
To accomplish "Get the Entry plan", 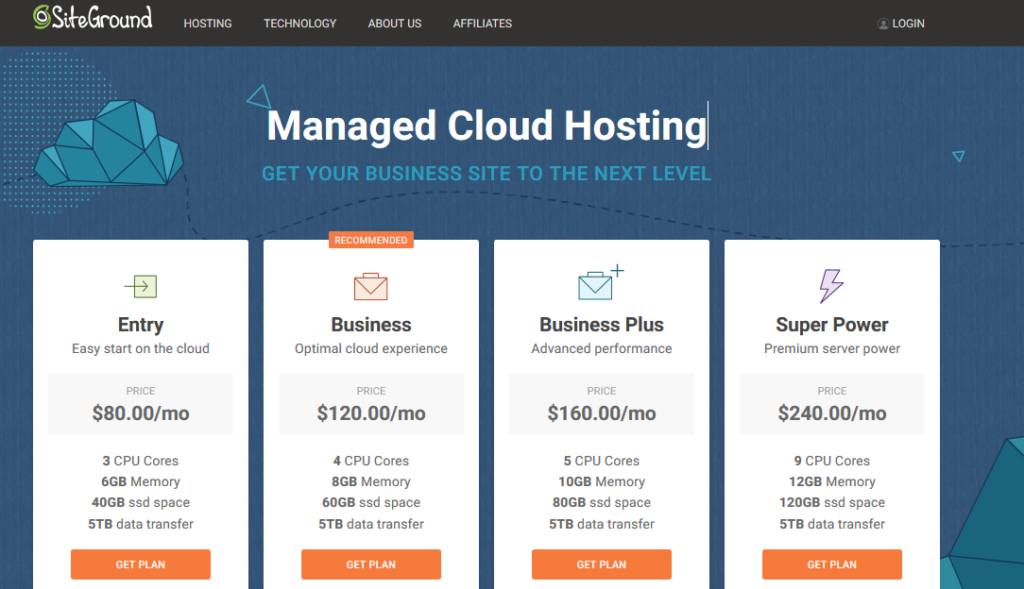I will coord(140,564).
